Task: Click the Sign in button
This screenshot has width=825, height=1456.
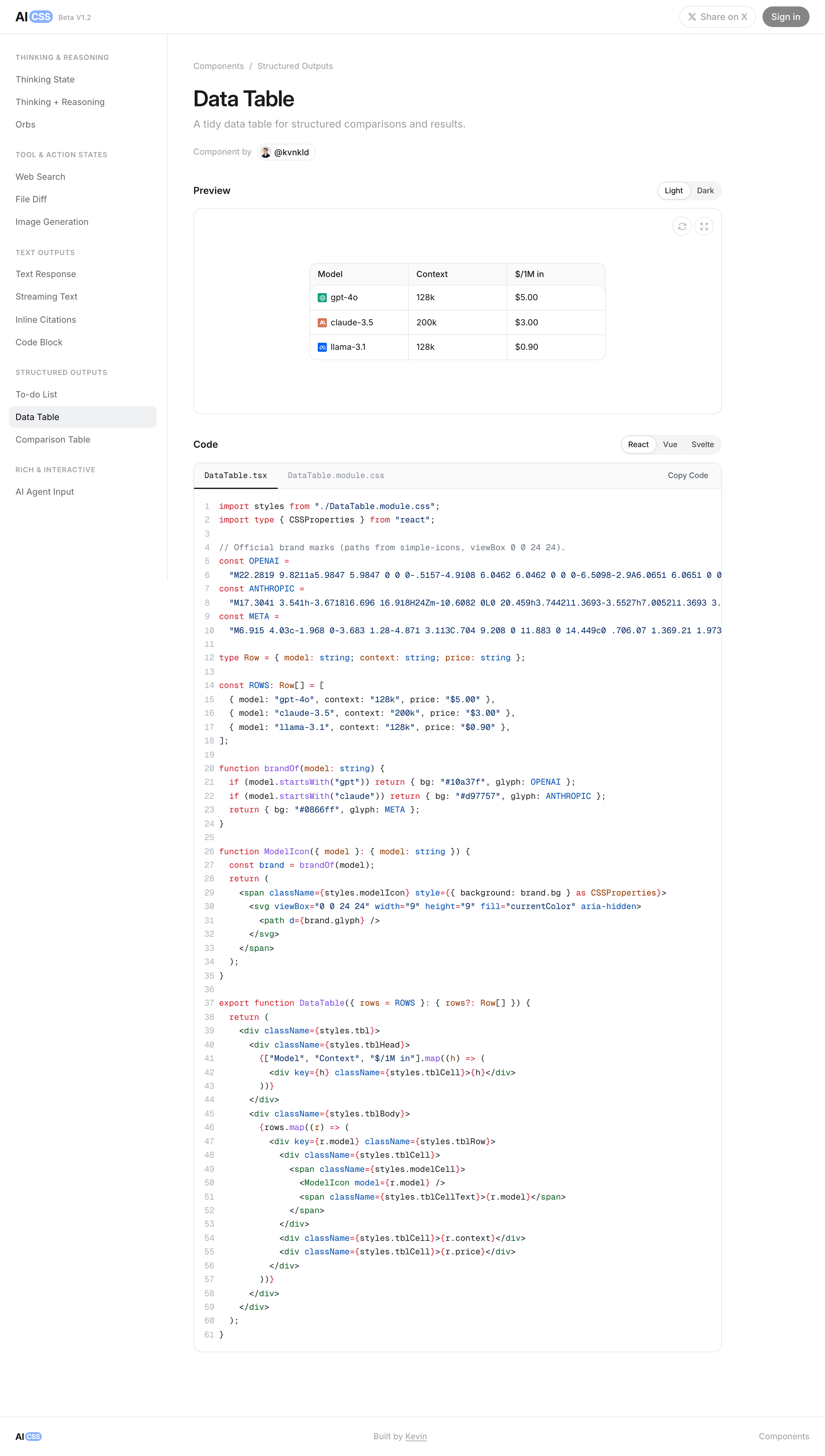Action: point(785,17)
